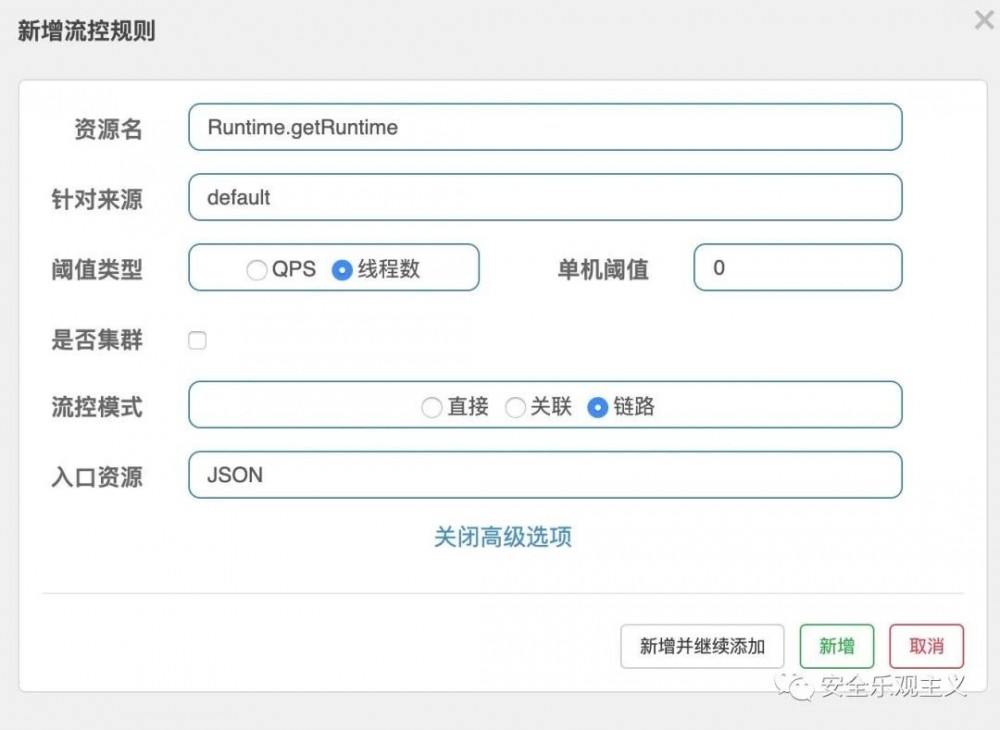Screen dimensions: 1000x730
Task: Click the green 新增 button
Action: [x=837, y=646]
